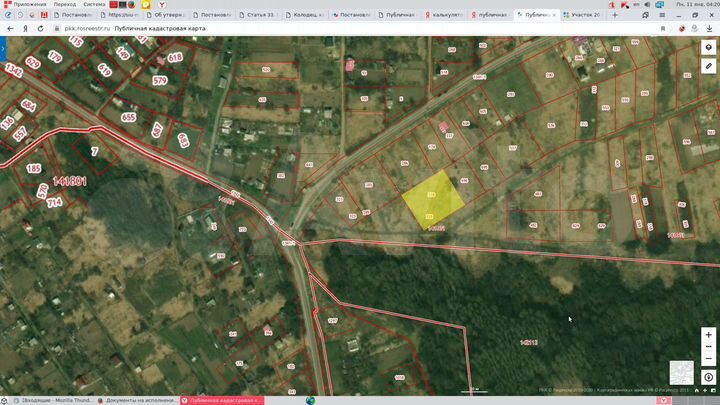Click the my-location button on map
This screenshot has height=405, width=720.
[x=708, y=377]
